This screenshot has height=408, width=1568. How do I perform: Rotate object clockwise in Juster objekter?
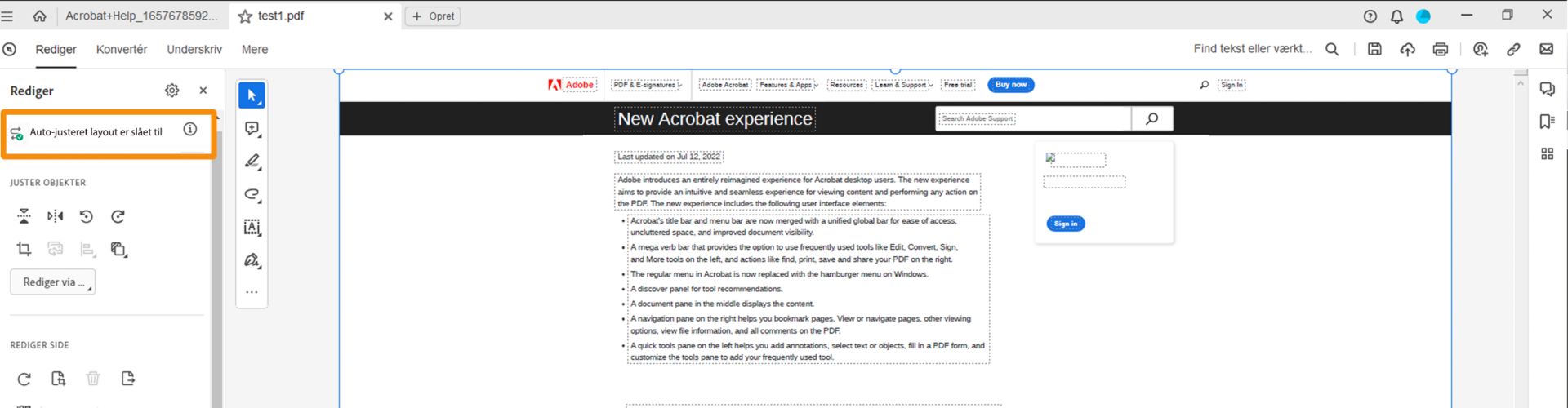click(x=118, y=216)
